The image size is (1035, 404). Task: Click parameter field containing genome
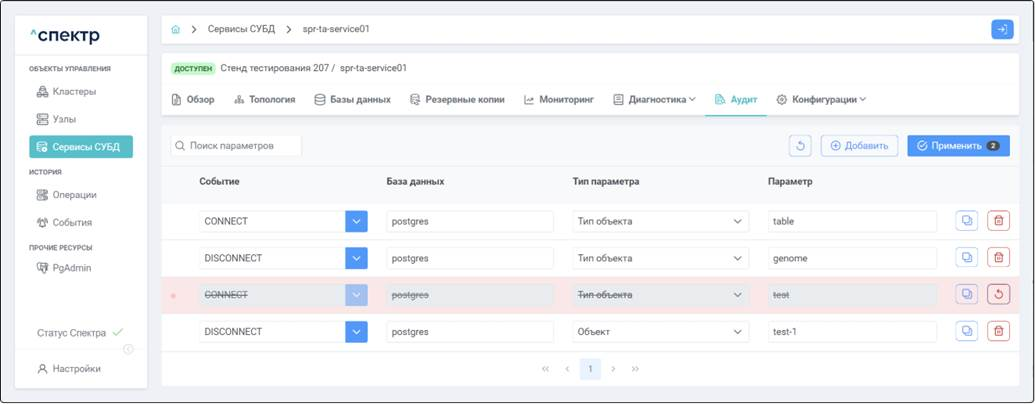[x=852, y=258]
